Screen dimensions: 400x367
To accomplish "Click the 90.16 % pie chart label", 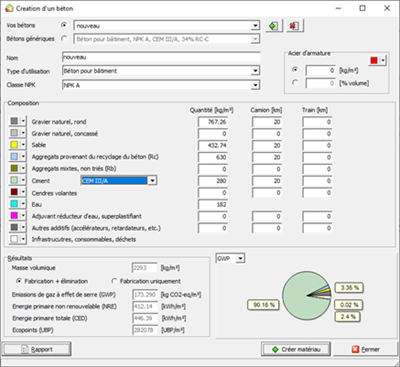I will (x=263, y=305).
